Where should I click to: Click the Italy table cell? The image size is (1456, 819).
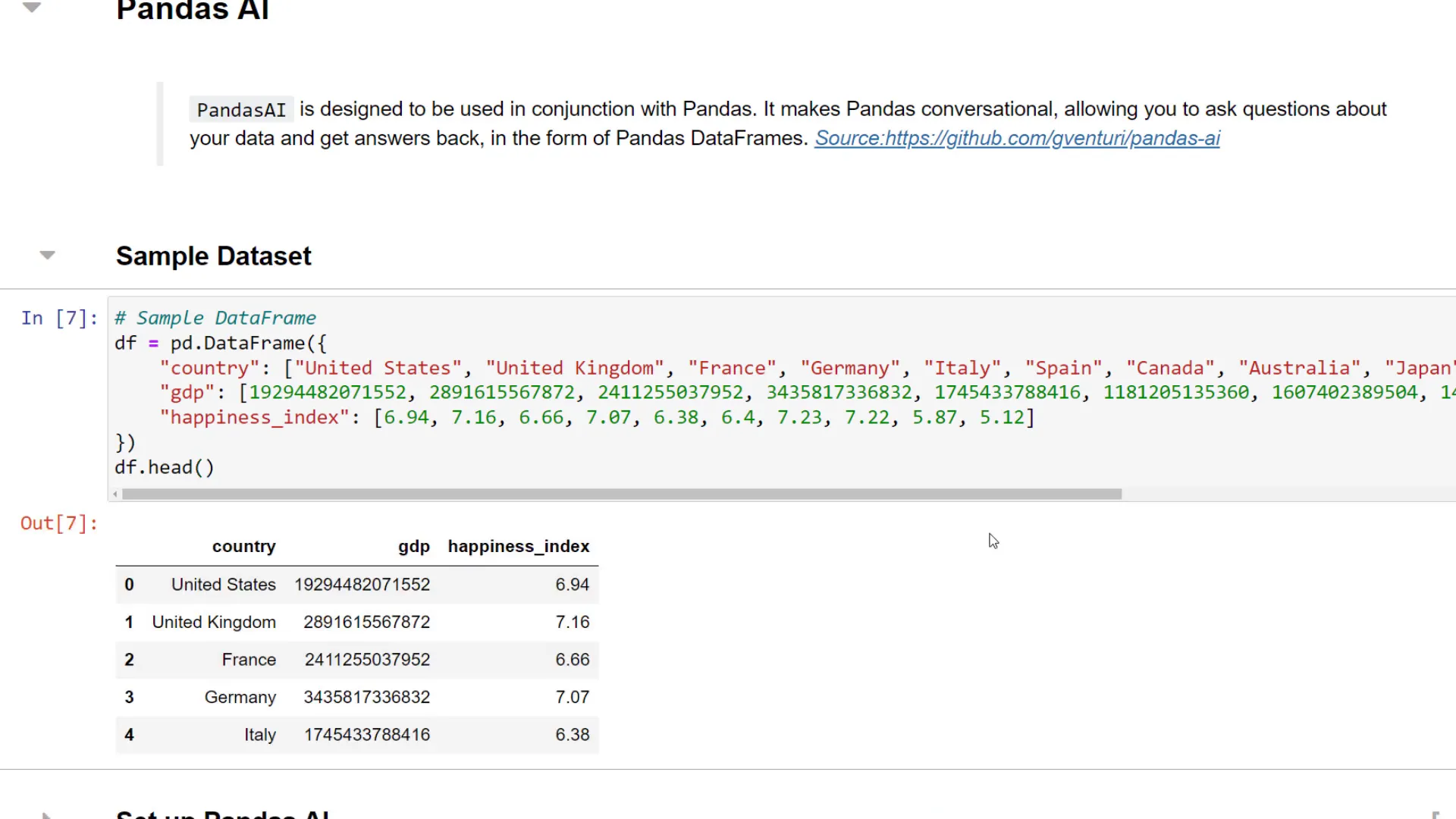260,735
